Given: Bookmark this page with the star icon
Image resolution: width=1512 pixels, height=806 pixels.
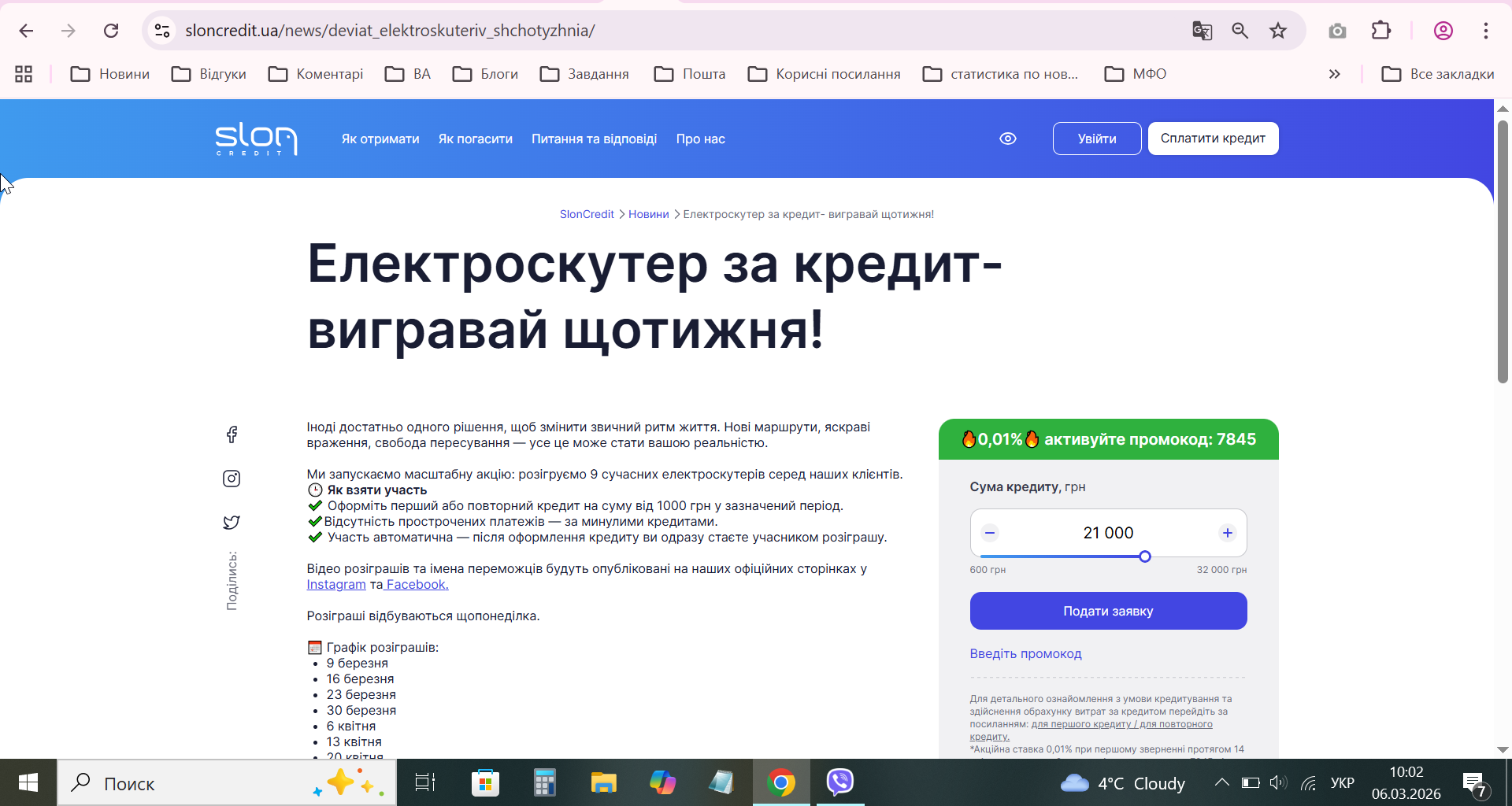Looking at the screenshot, I should point(1278,31).
